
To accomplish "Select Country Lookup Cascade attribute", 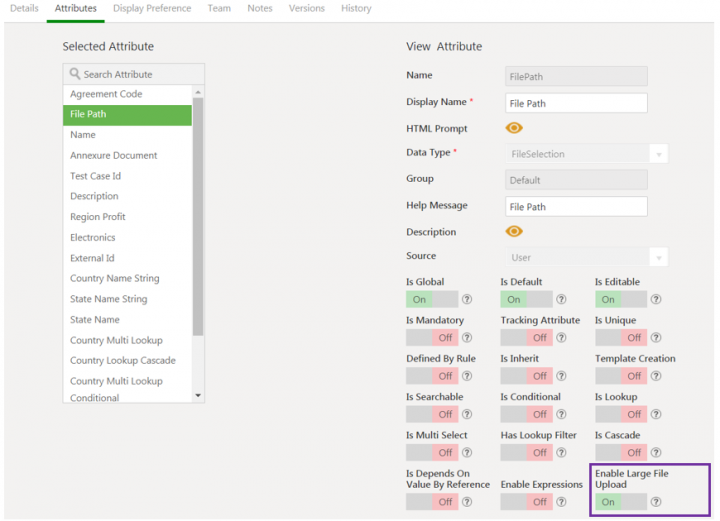I will point(122,360).
